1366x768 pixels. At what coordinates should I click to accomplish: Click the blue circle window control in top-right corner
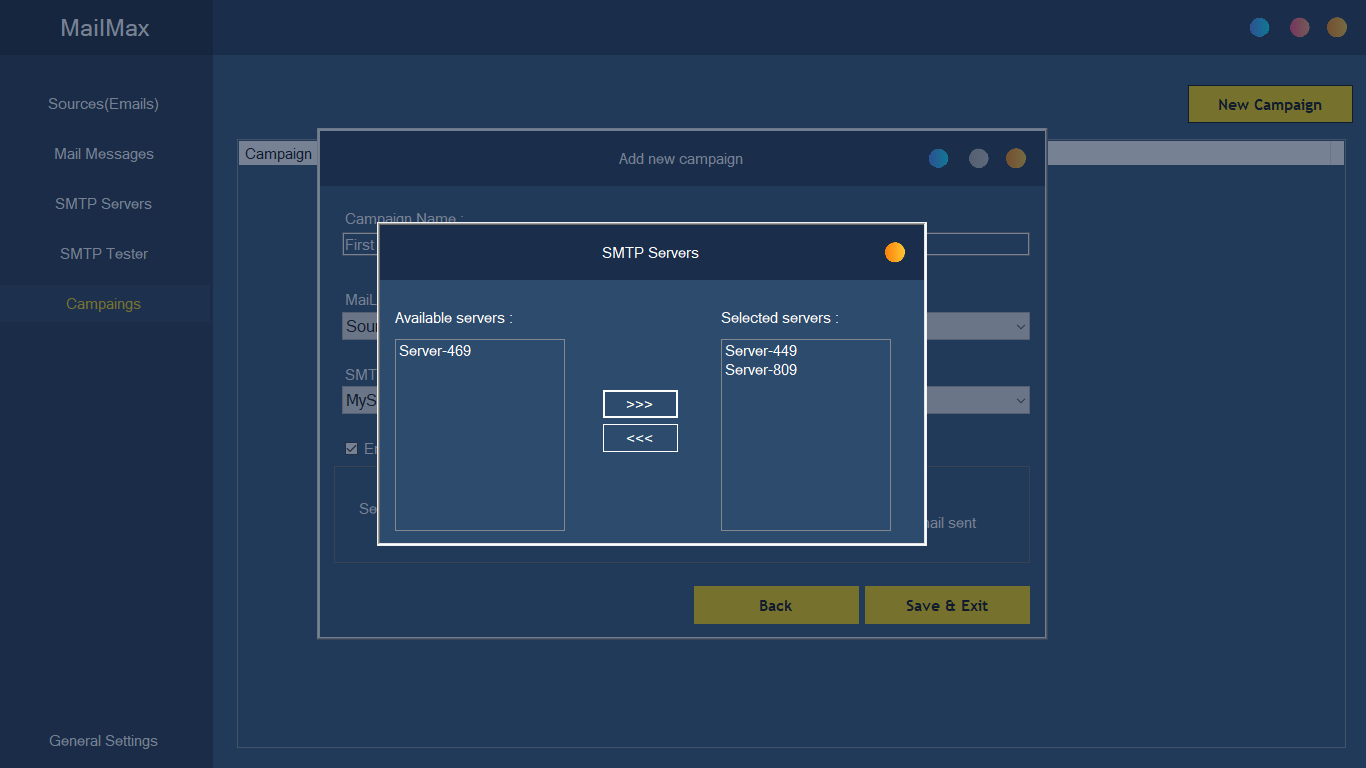pos(1260,27)
